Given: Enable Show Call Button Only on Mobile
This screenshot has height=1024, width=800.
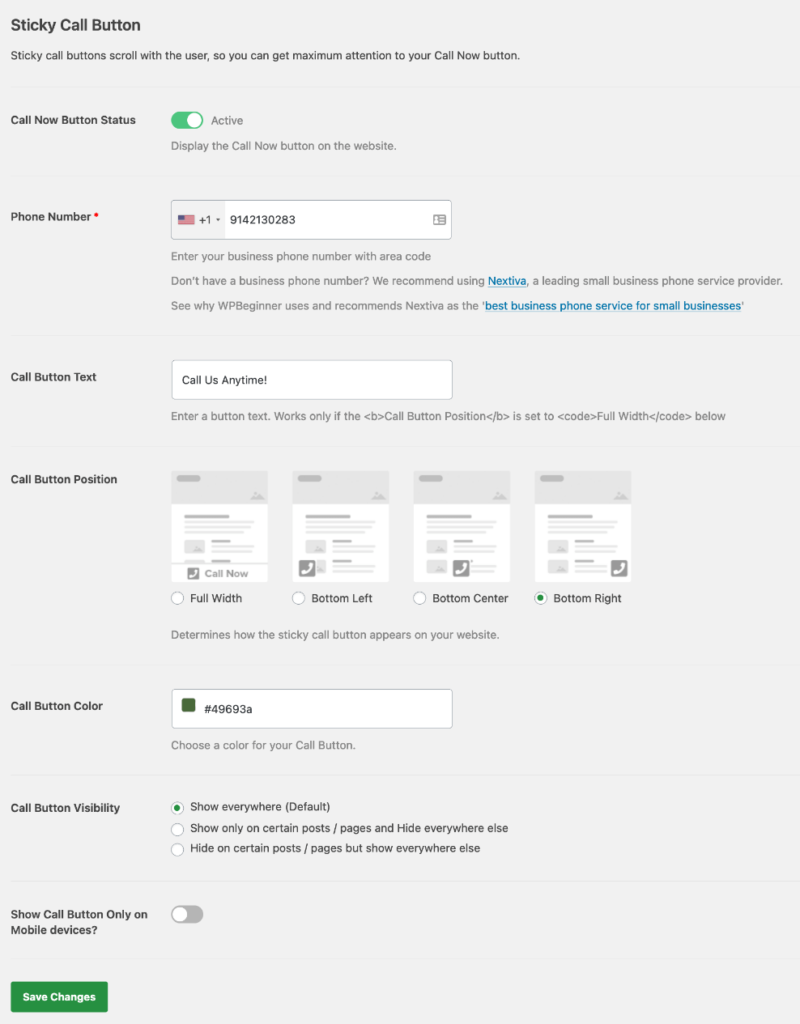Looking at the screenshot, I should (187, 914).
